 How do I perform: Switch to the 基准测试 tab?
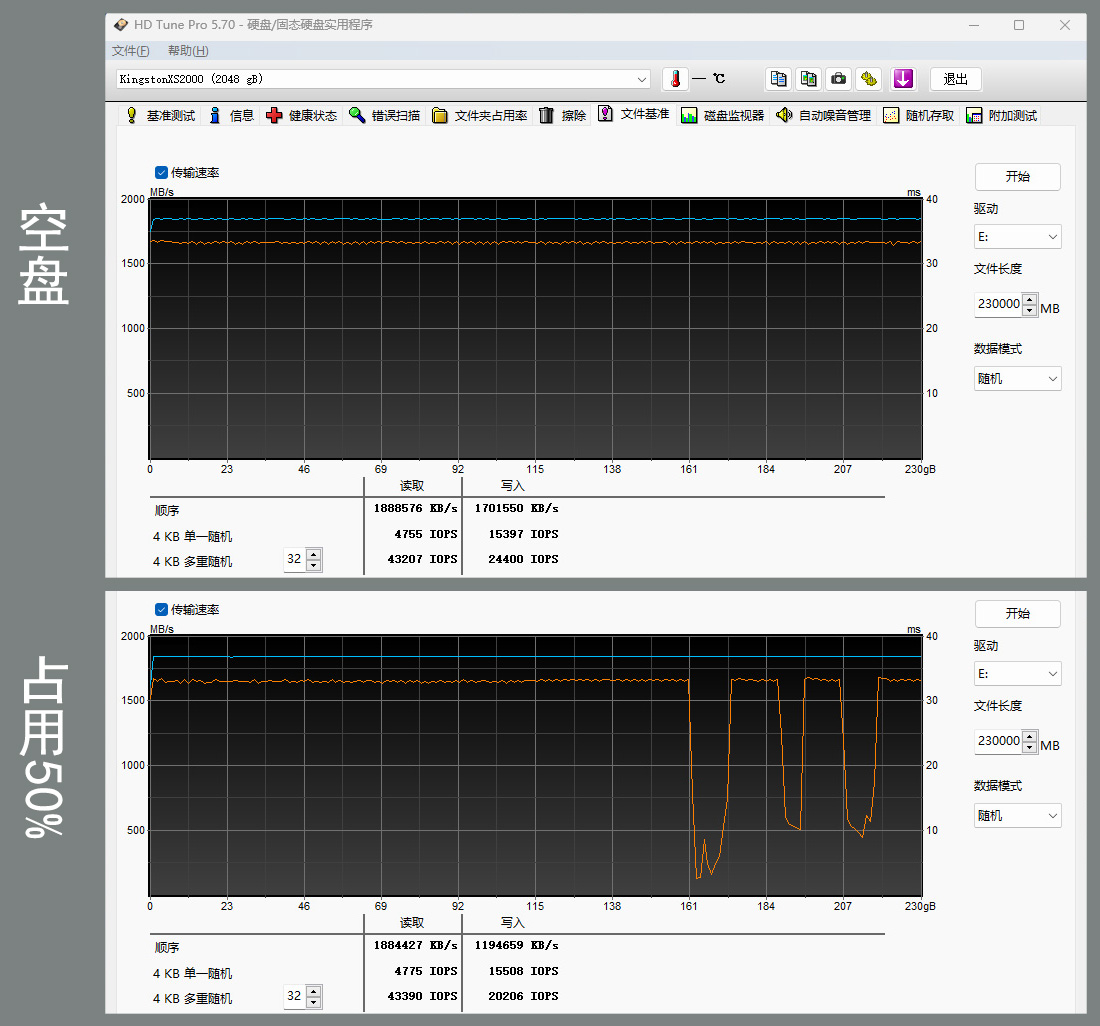click(x=161, y=116)
